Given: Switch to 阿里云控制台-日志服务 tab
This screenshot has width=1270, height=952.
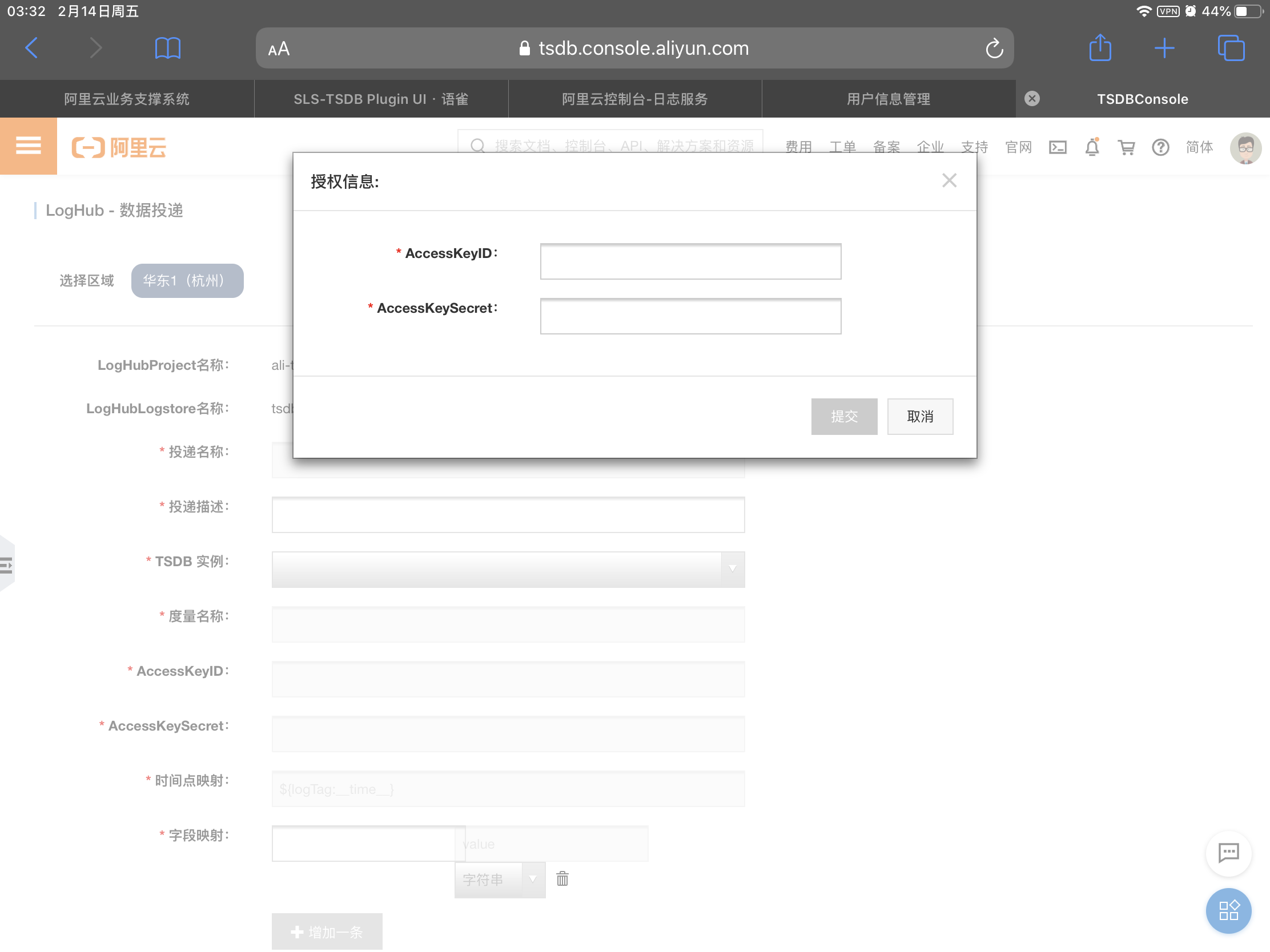Looking at the screenshot, I should click(x=635, y=99).
